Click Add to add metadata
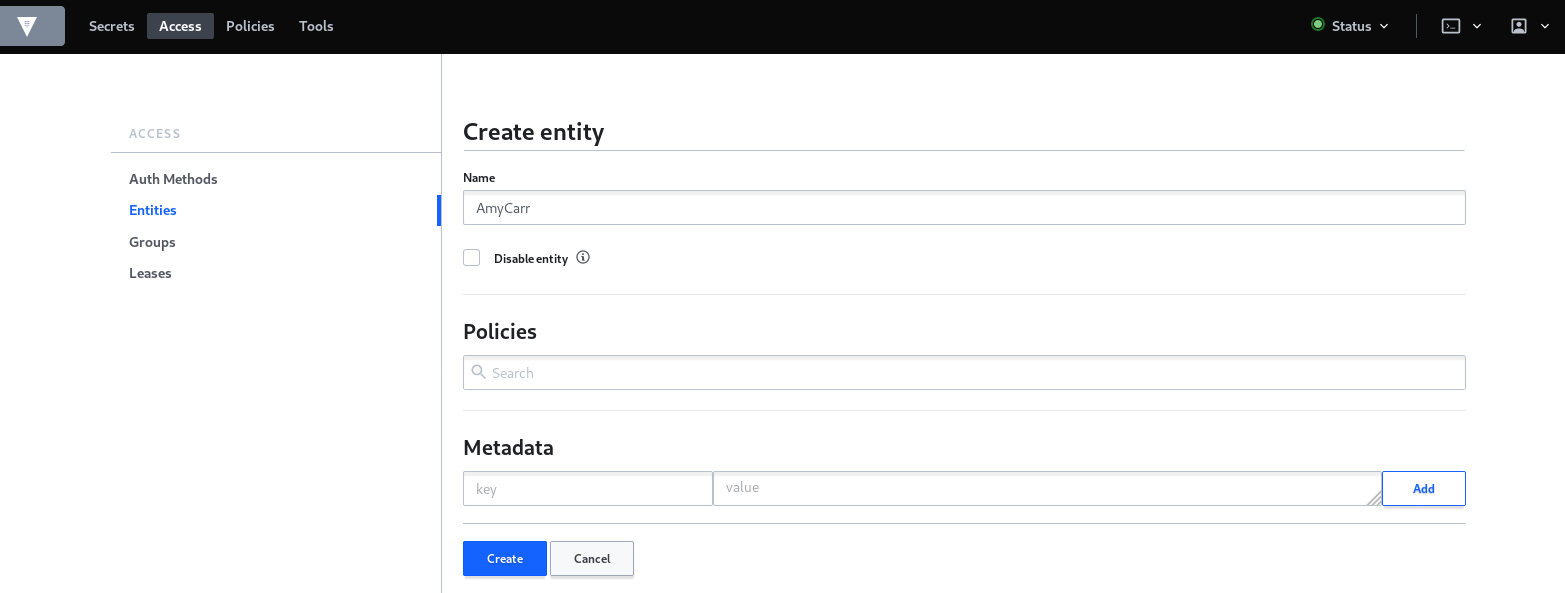 coord(1423,489)
